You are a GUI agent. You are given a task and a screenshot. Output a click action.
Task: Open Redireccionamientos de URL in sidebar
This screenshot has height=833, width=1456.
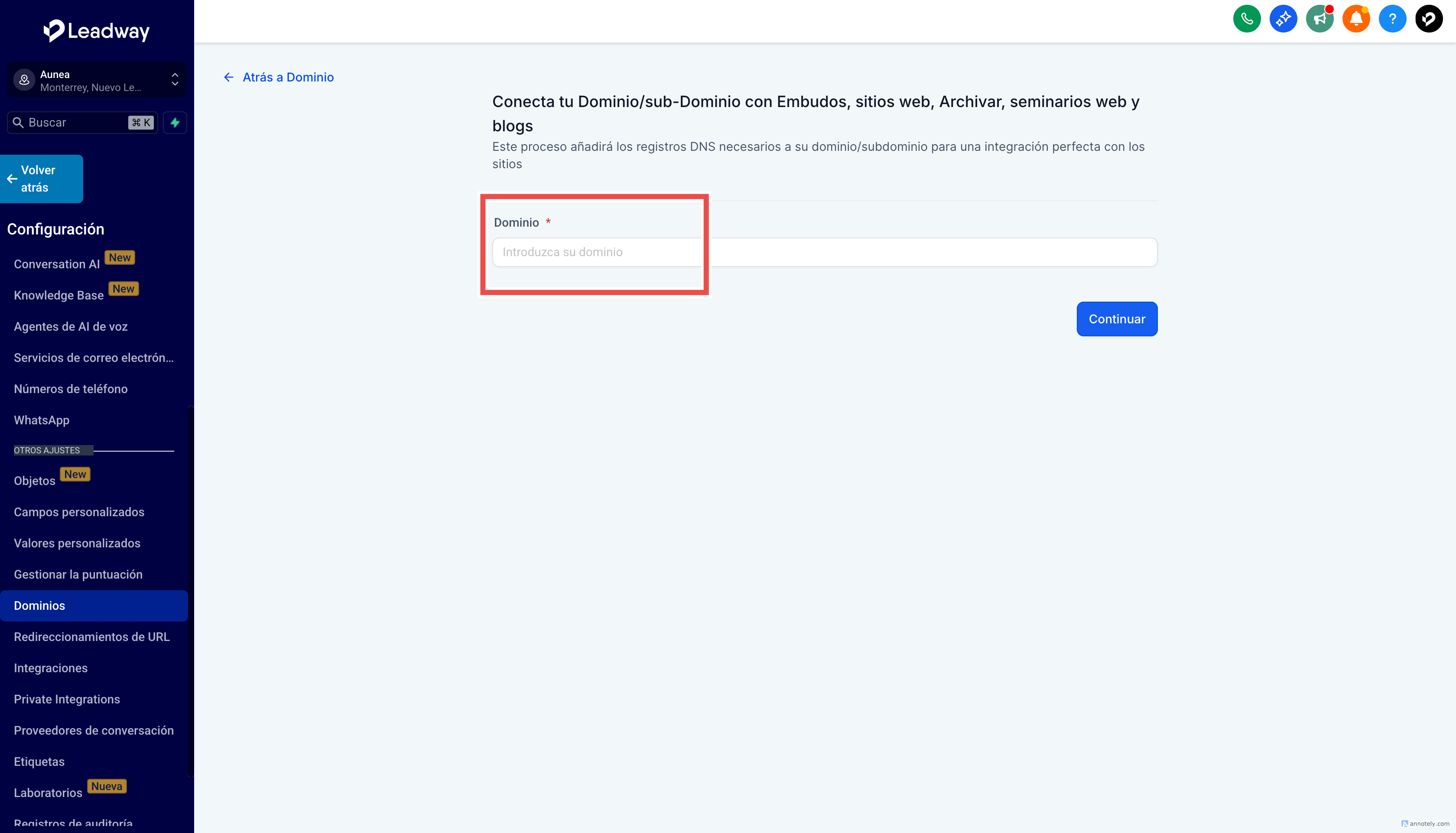pyautogui.click(x=91, y=637)
